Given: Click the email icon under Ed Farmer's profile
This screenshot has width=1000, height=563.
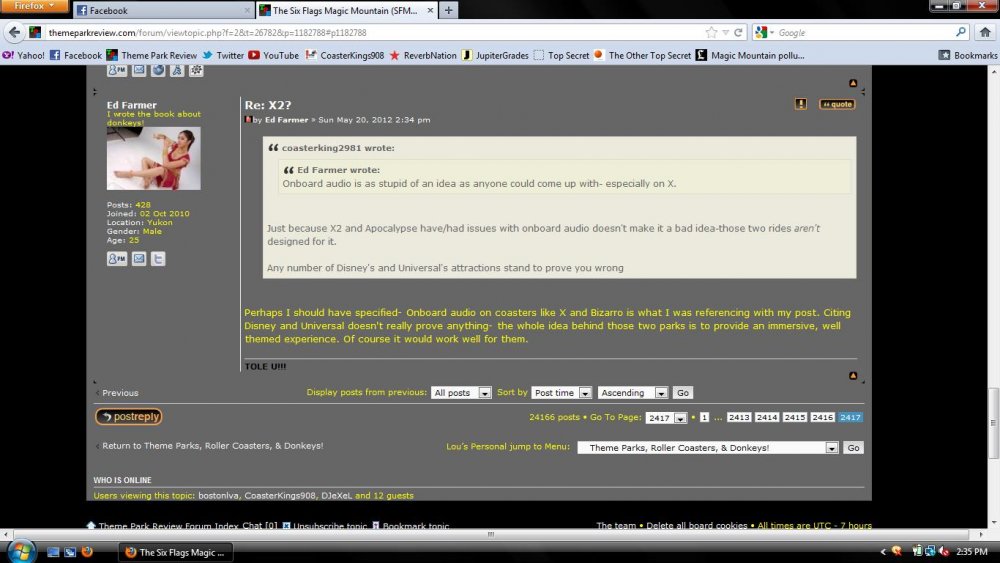Looking at the screenshot, I should 139,259.
